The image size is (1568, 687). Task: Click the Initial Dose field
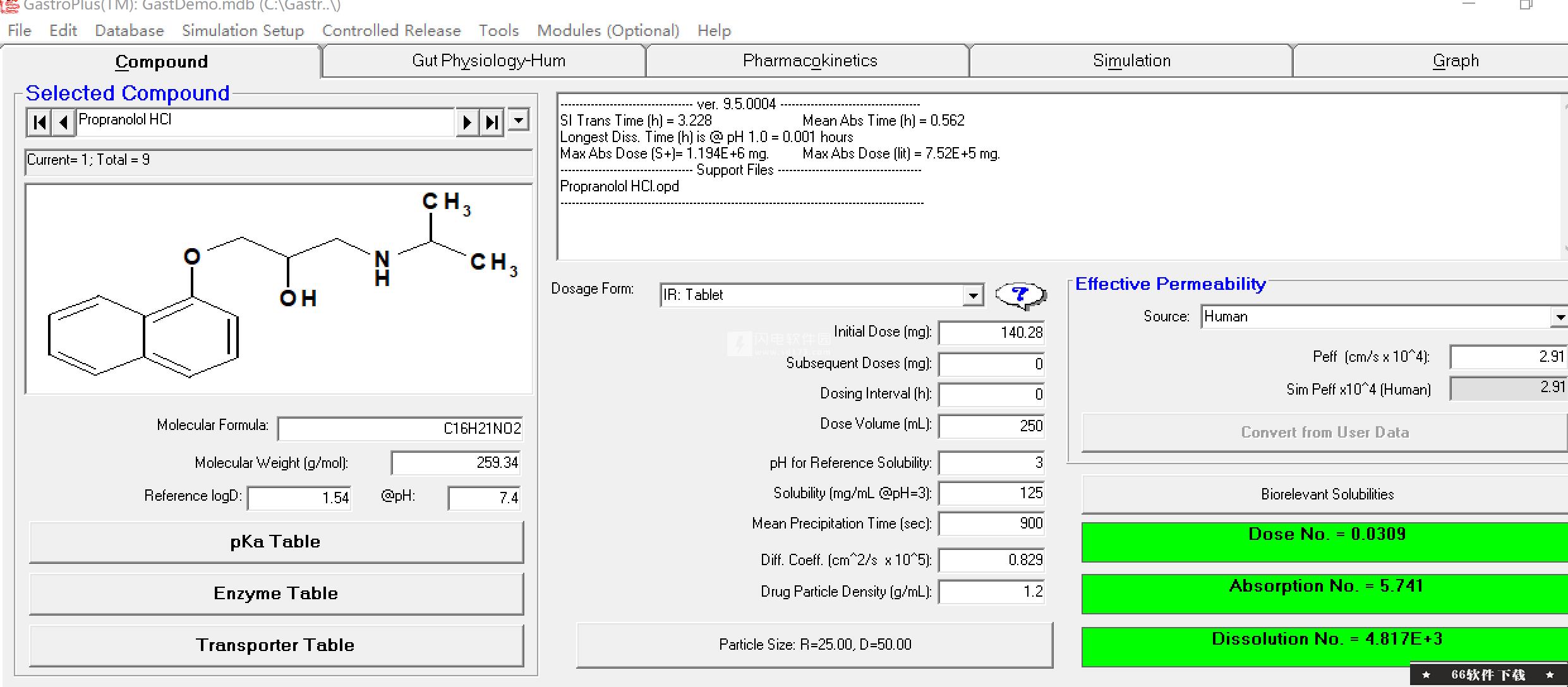click(x=992, y=333)
